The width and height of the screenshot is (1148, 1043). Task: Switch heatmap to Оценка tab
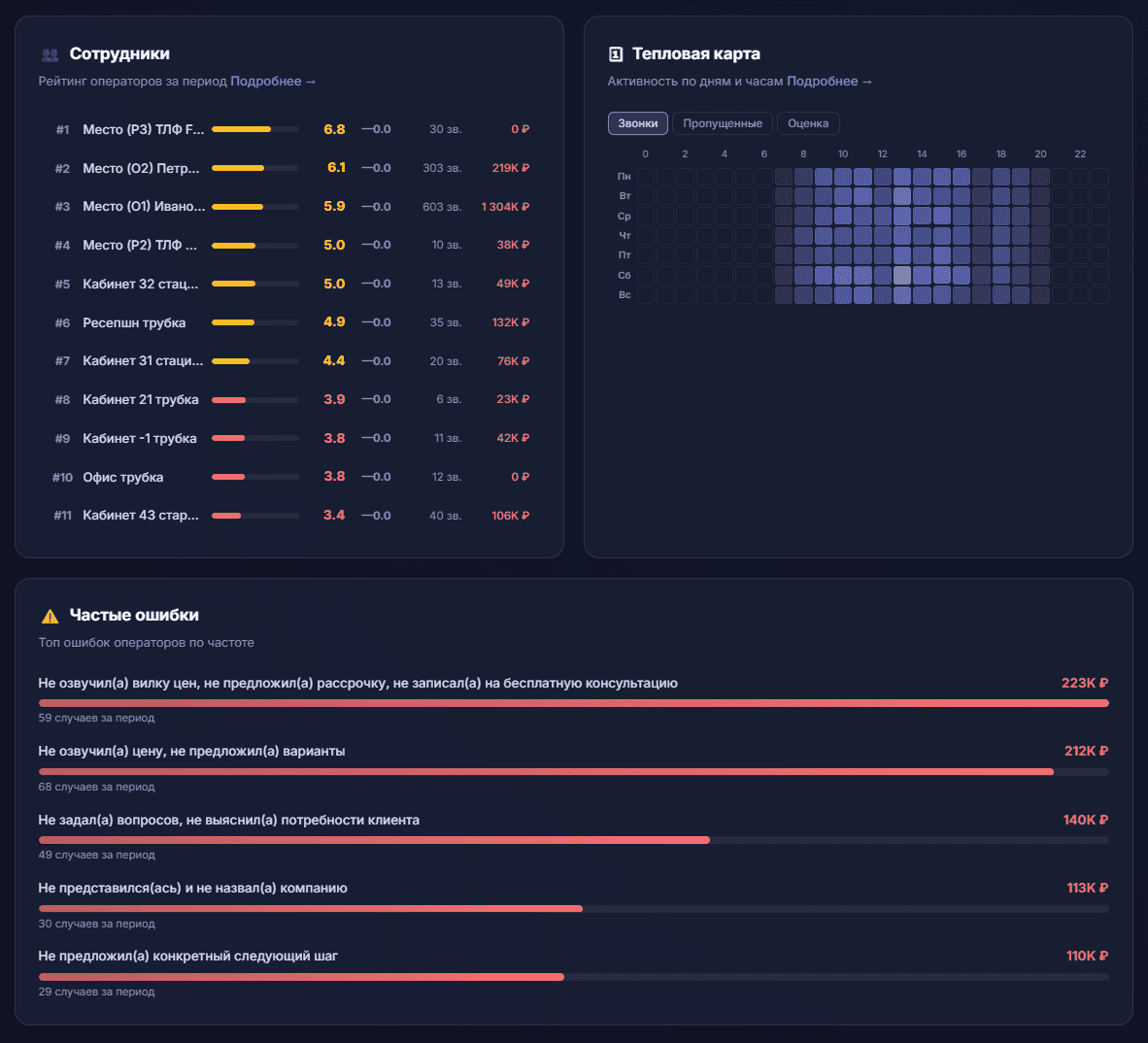coord(807,123)
